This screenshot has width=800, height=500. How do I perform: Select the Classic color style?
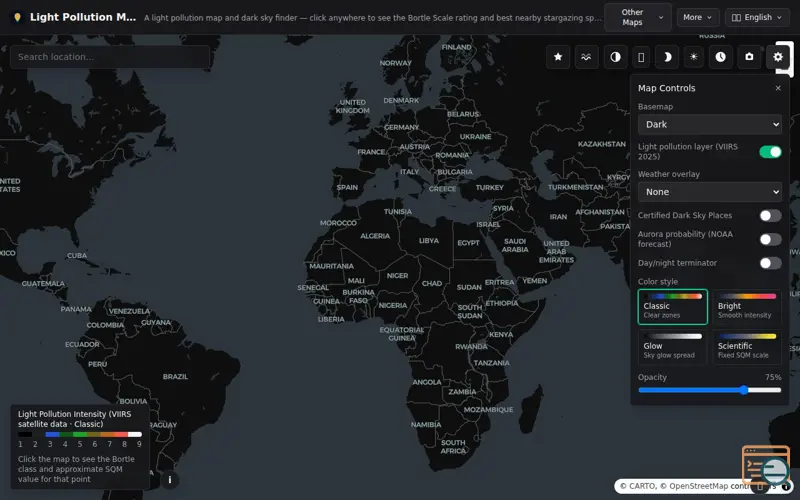[672, 307]
